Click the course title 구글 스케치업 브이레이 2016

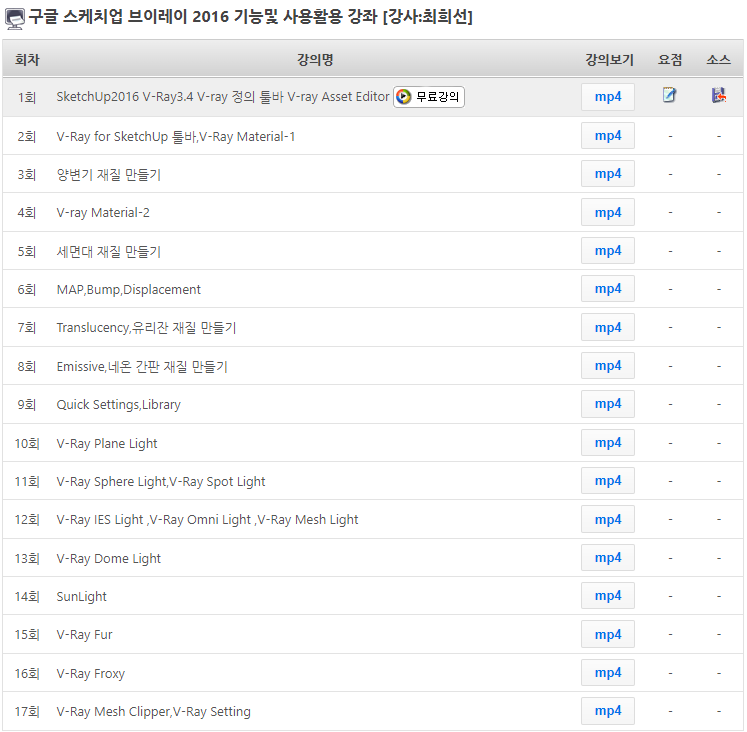click(251, 17)
